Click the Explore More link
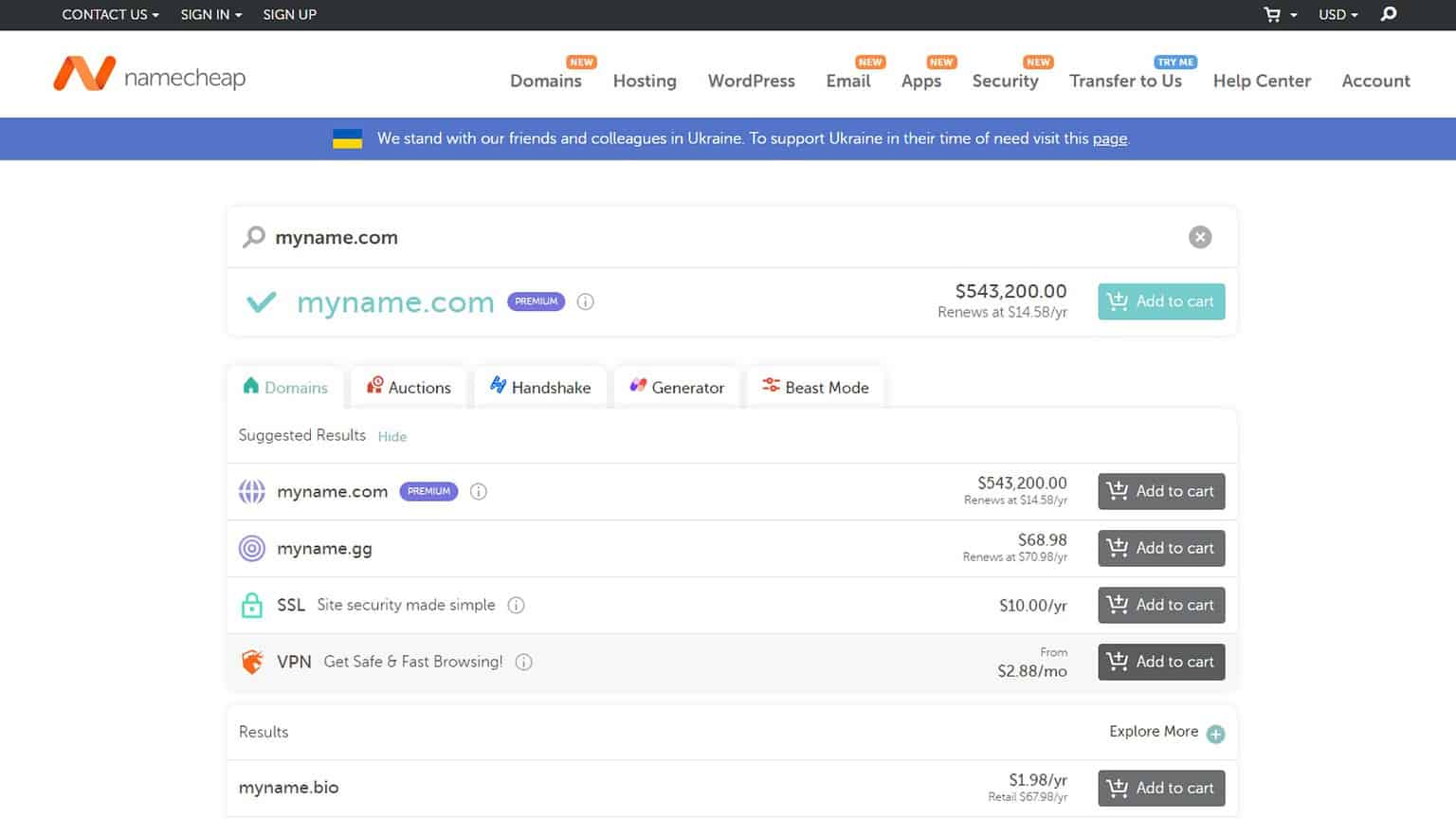This screenshot has width=1456, height=819. pyautogui.click(x=1154, y=732)
